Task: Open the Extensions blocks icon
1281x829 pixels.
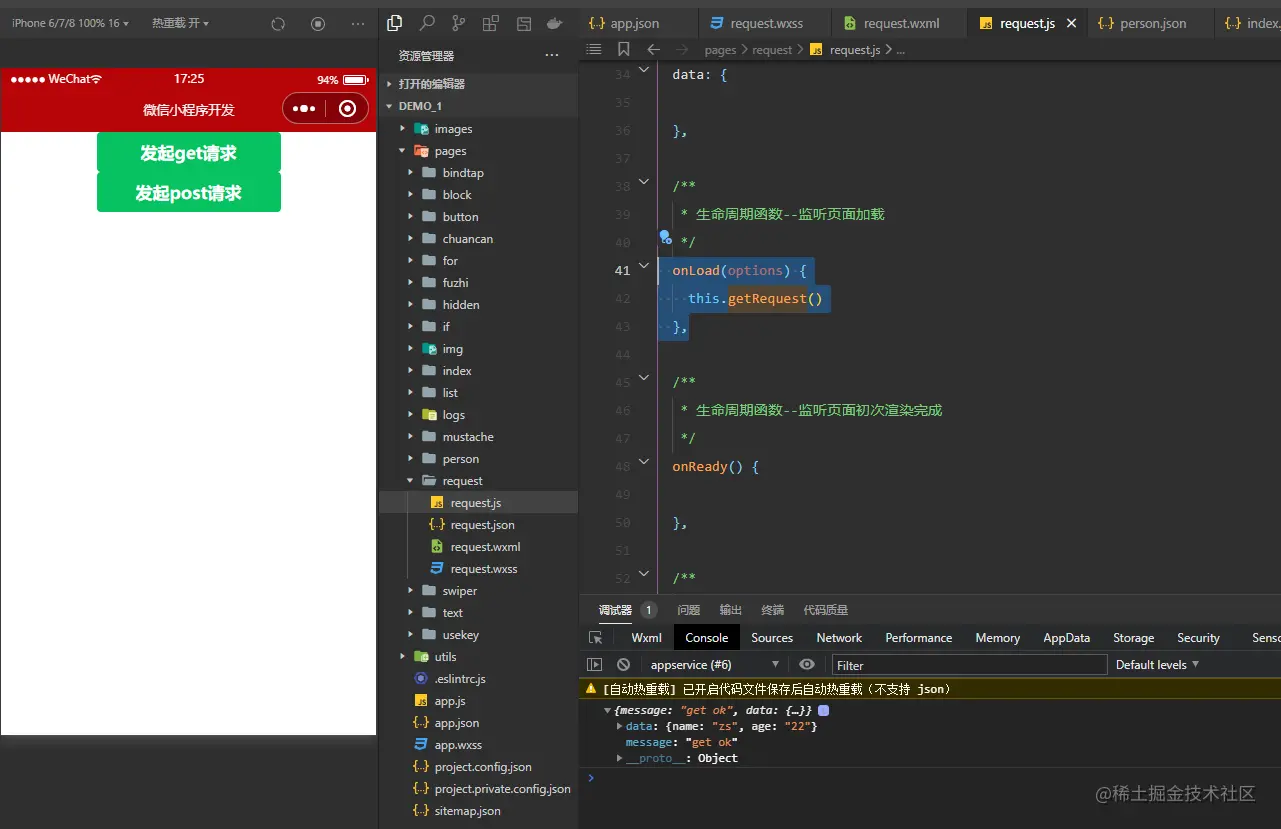Action: tap(490, 23)
